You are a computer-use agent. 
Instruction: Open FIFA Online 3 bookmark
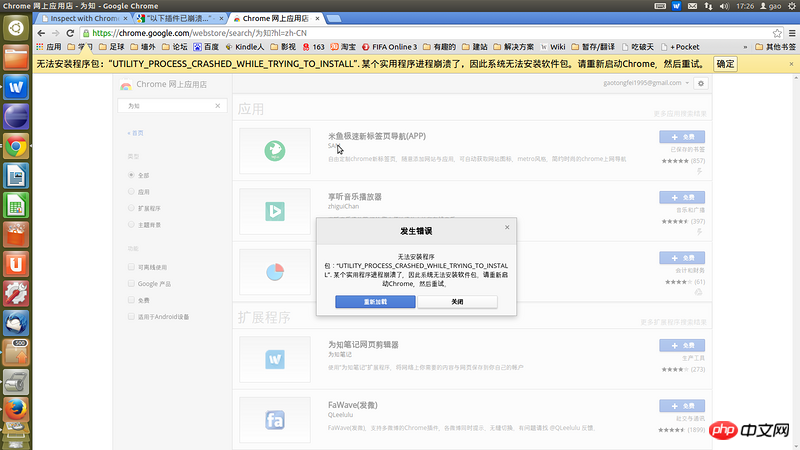pos(389,47)
